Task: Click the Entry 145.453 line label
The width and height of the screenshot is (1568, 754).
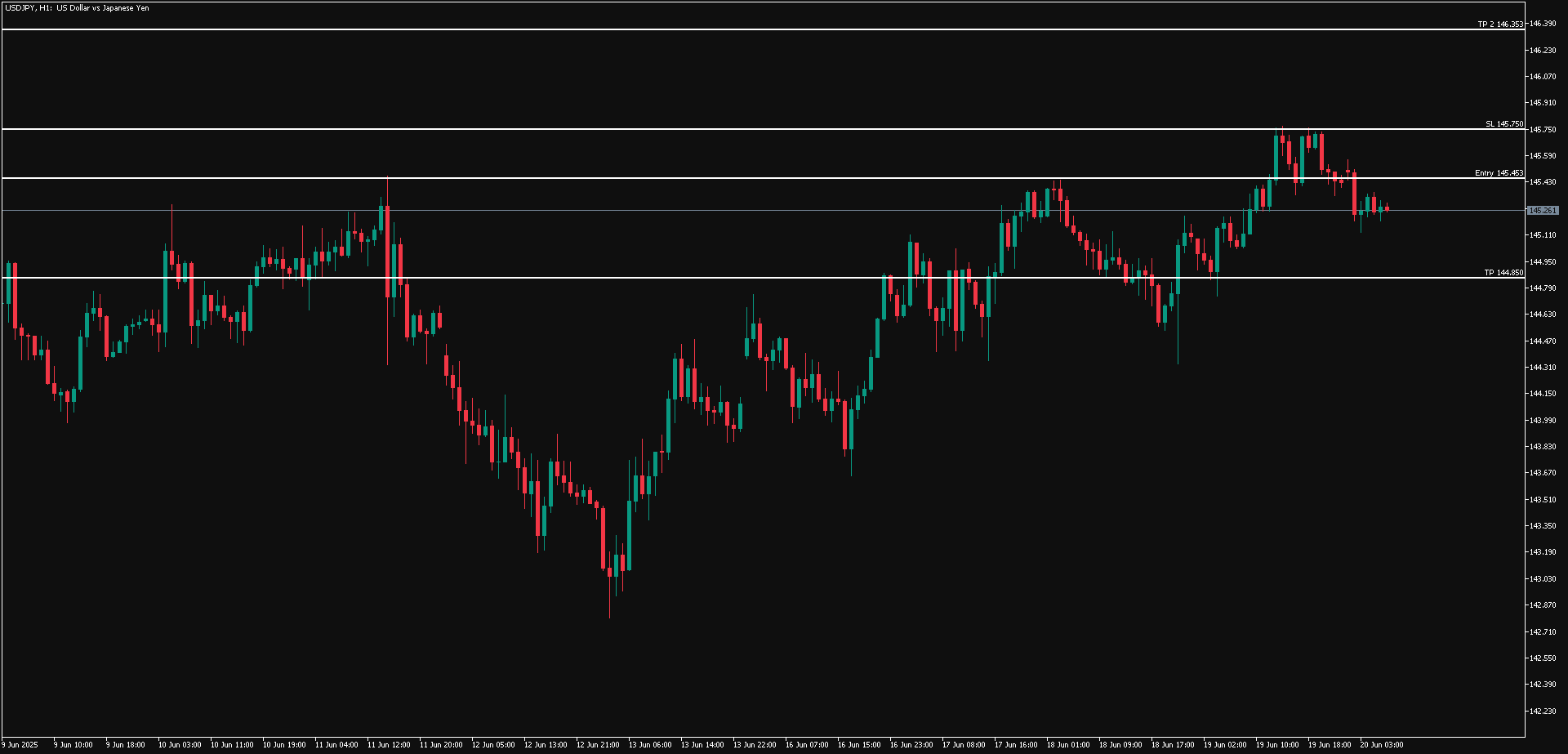Action: [1499, 173]
